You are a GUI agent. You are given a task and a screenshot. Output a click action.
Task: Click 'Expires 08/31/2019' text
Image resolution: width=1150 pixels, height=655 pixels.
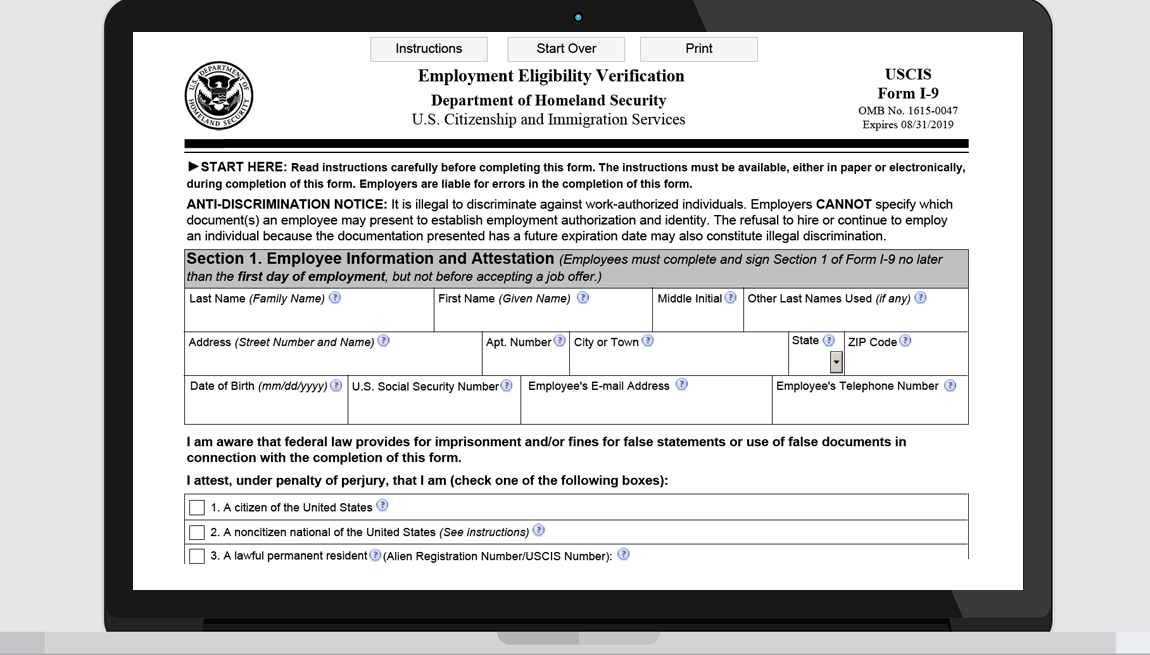908,125
